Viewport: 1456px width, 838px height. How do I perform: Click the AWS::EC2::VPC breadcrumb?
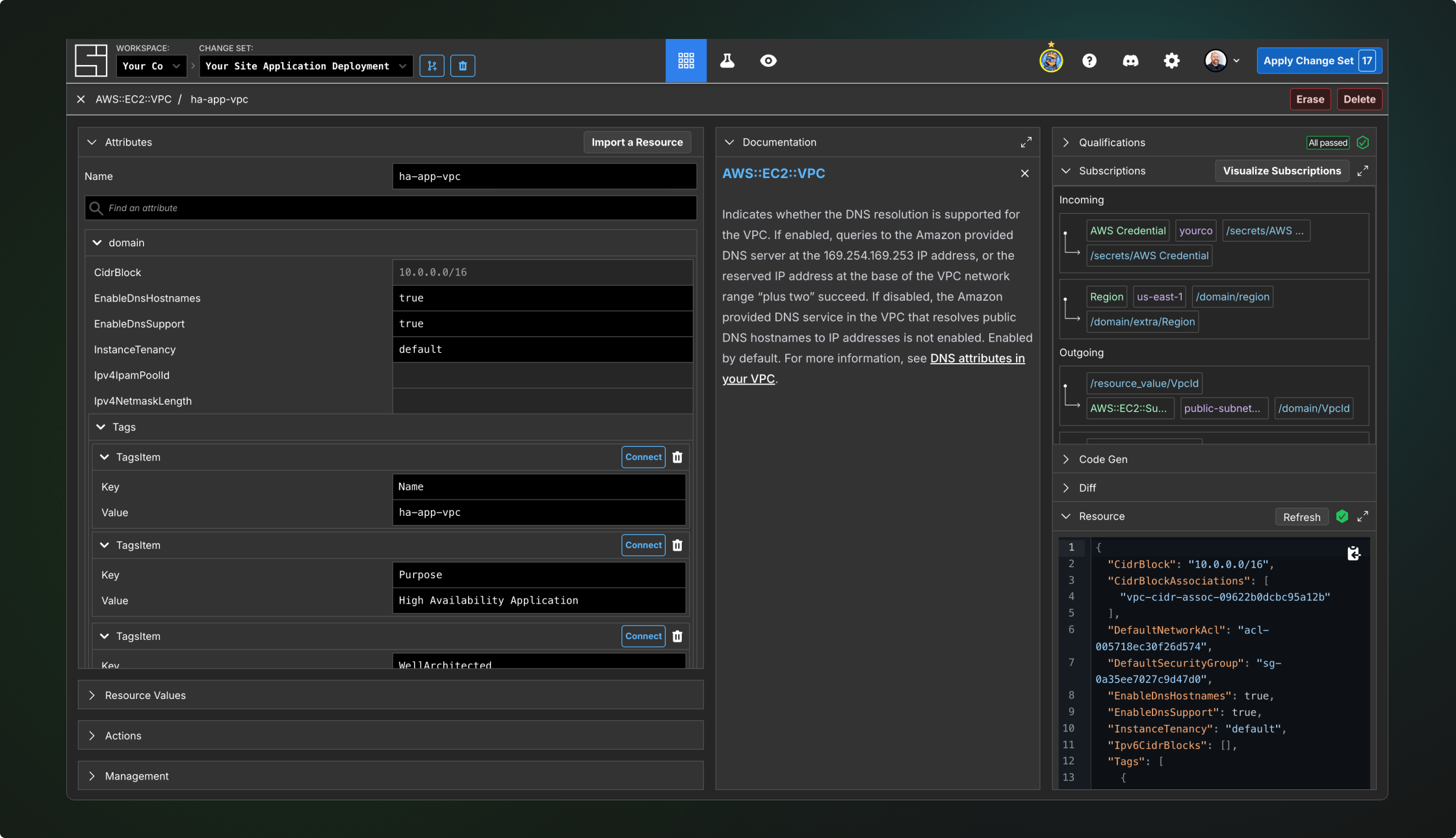(133, 99)
